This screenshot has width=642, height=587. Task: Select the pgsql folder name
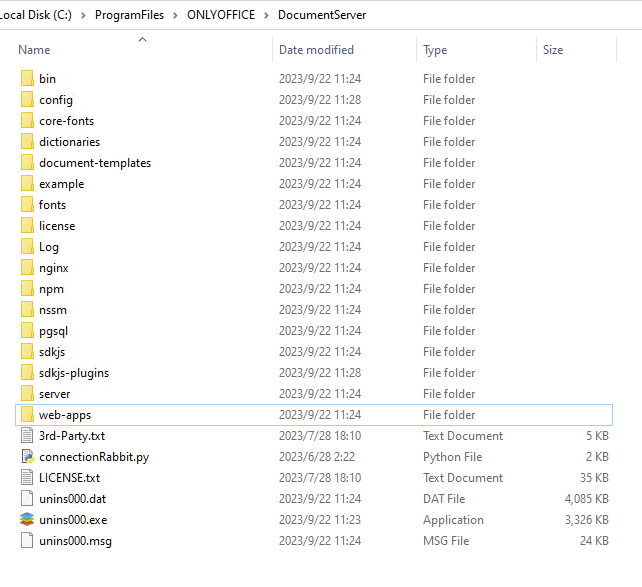pyautogui.click(x=54, y=331)
